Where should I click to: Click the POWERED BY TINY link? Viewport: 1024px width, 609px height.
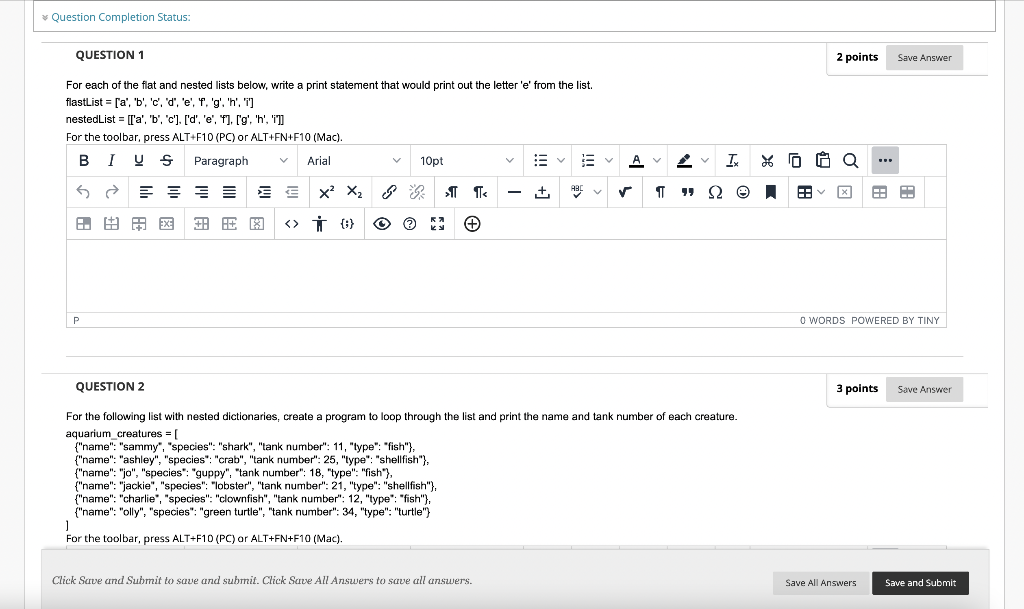pyautogui.click(x=895, y=320)
